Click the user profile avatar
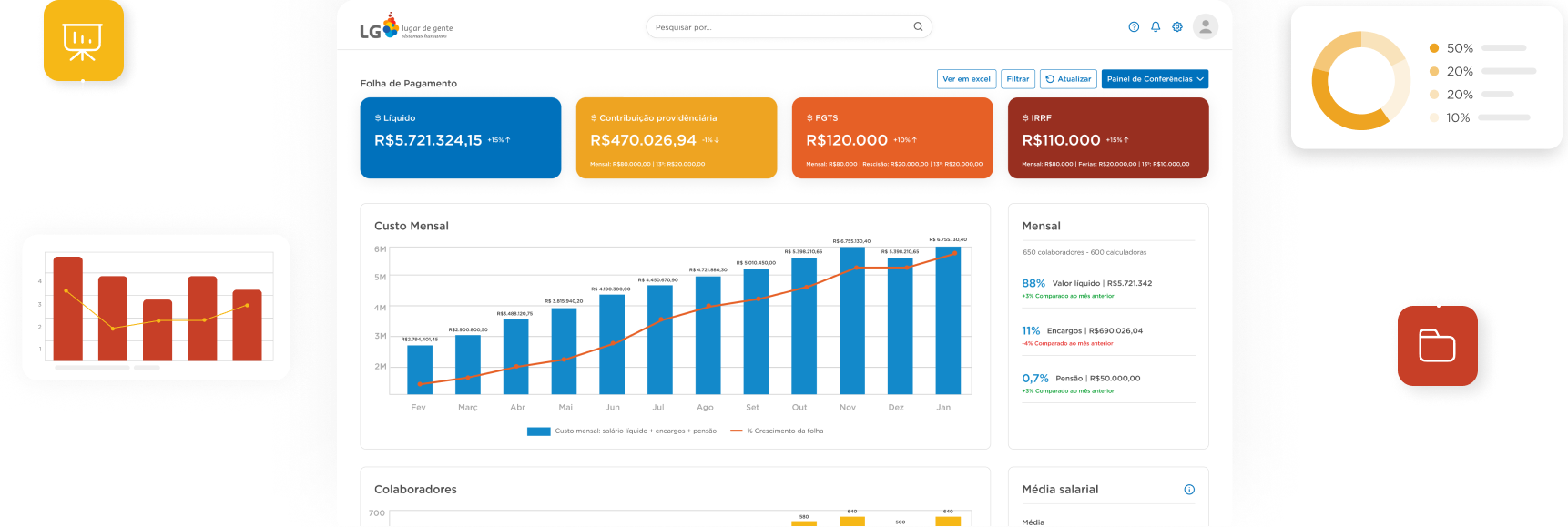 (x=1206, y=27)
